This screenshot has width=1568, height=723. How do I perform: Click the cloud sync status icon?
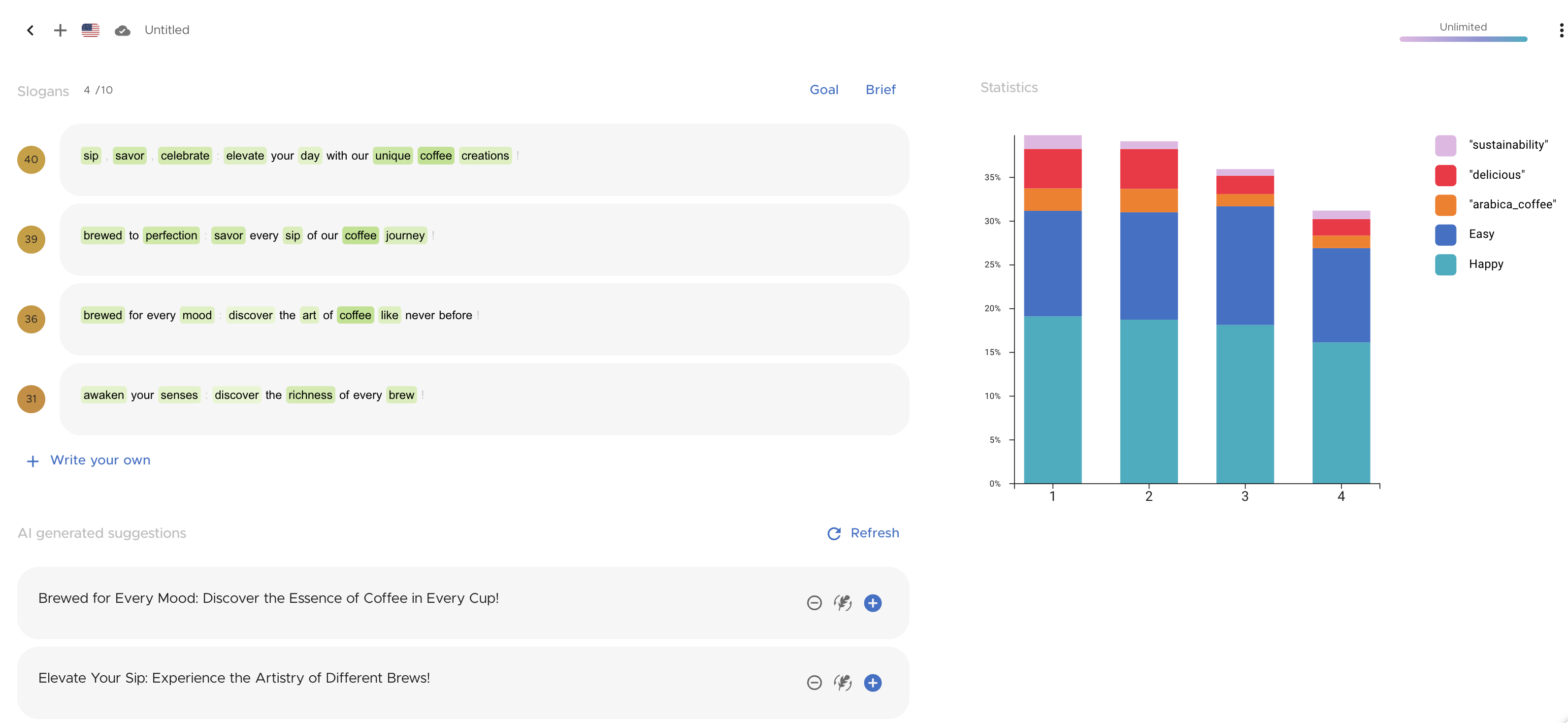pos(122,30)
